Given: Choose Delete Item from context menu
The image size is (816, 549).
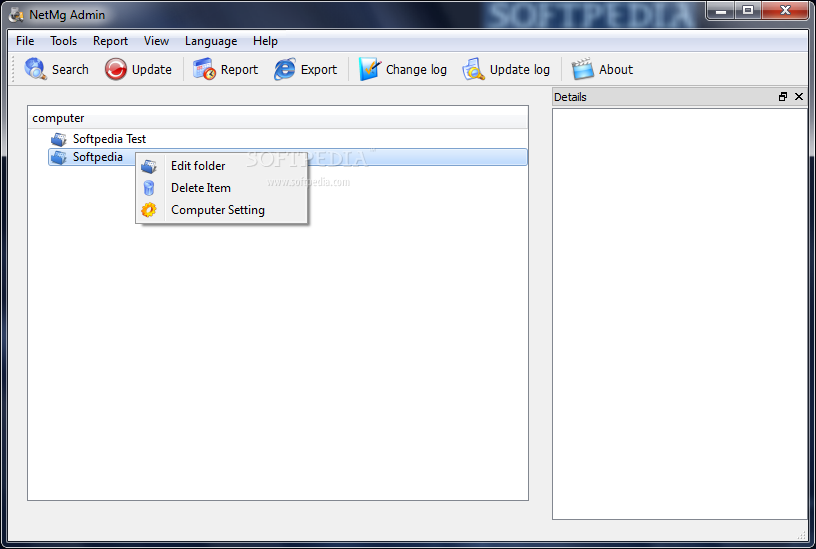Looking at the screenshot, I should point(221,188).
